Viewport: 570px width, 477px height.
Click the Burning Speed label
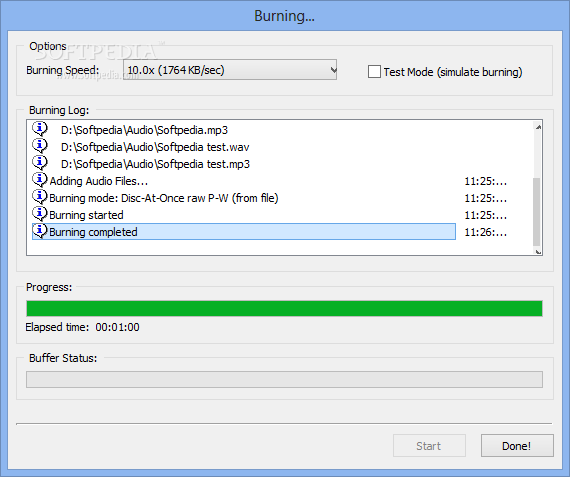[63, 70]
